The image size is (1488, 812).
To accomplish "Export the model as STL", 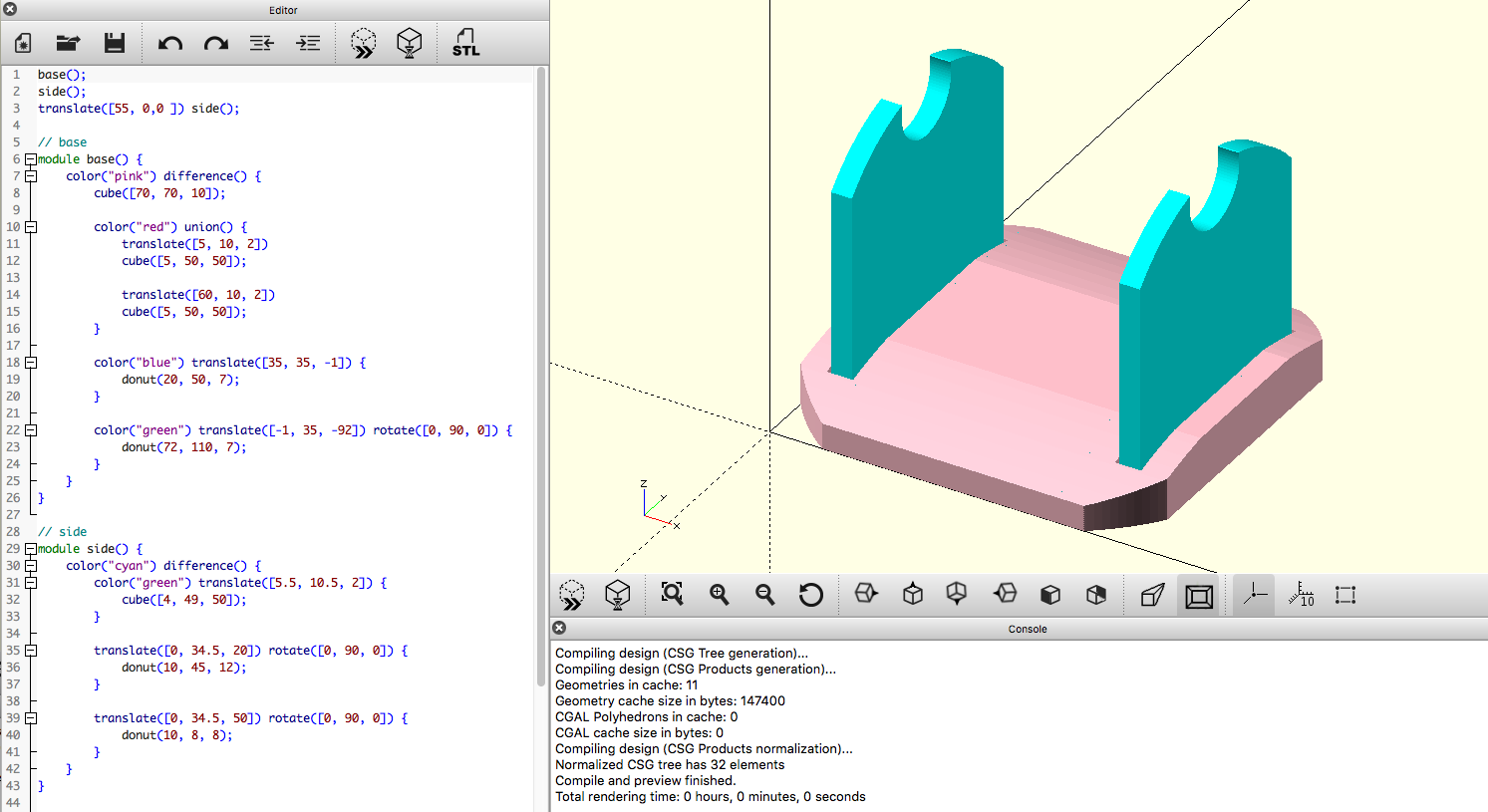I will (x=465, y=43).
